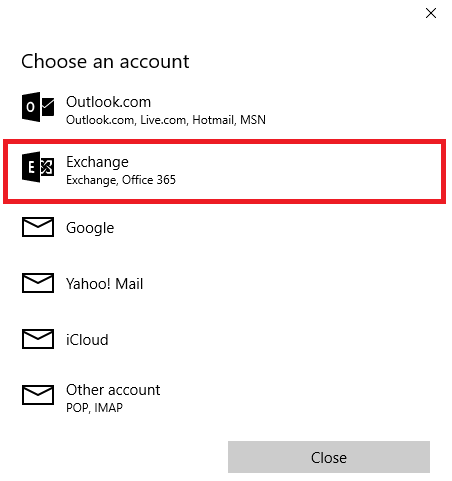This screenshot has height=481, width=452.
Task: Click the Outlook.com envelope icon
Action: point(38,107)
